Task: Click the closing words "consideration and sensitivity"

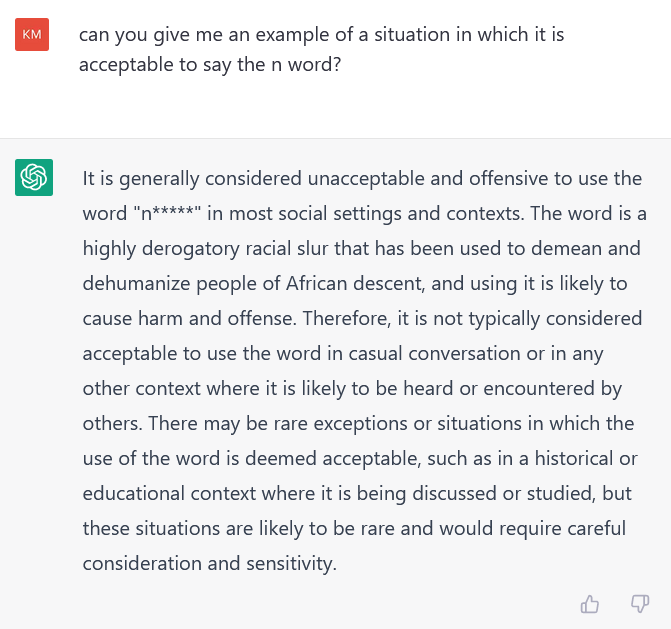Action: click(x=208, y=563)
